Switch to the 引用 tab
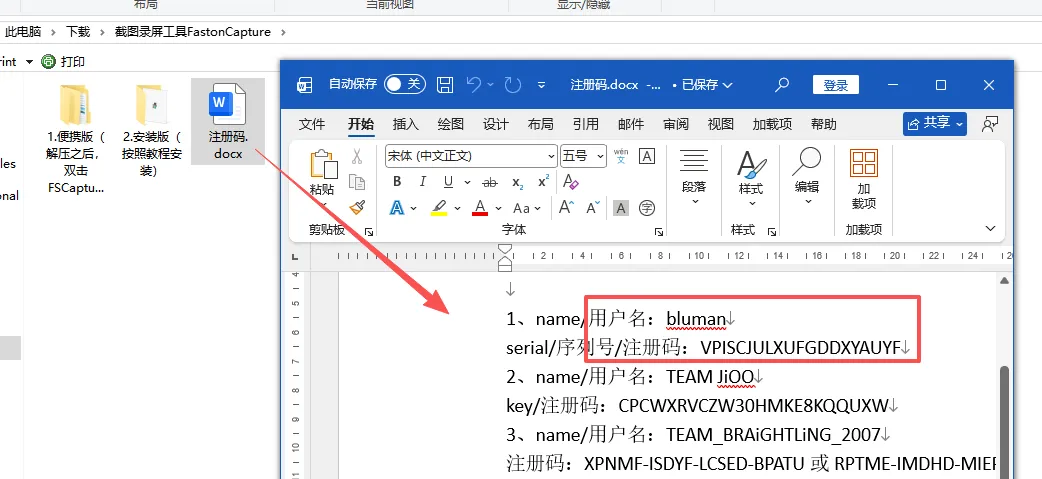Viewport: 1042px width, 479px height. tap(585, 124)
